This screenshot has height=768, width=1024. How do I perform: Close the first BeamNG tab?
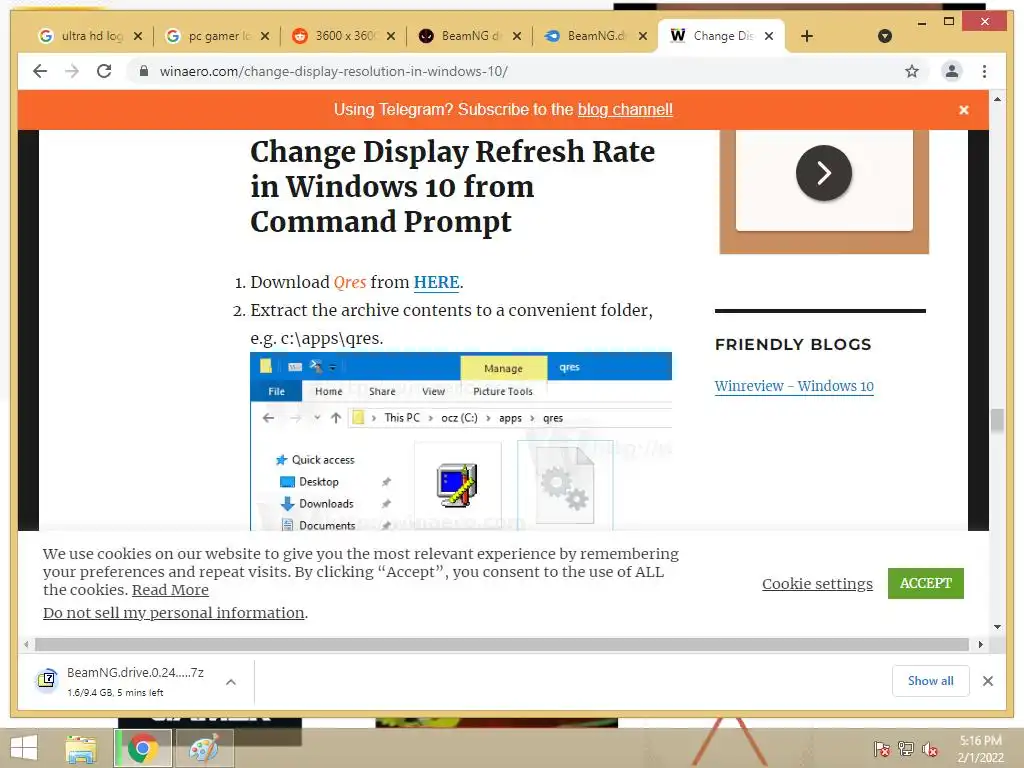point(517,36)
